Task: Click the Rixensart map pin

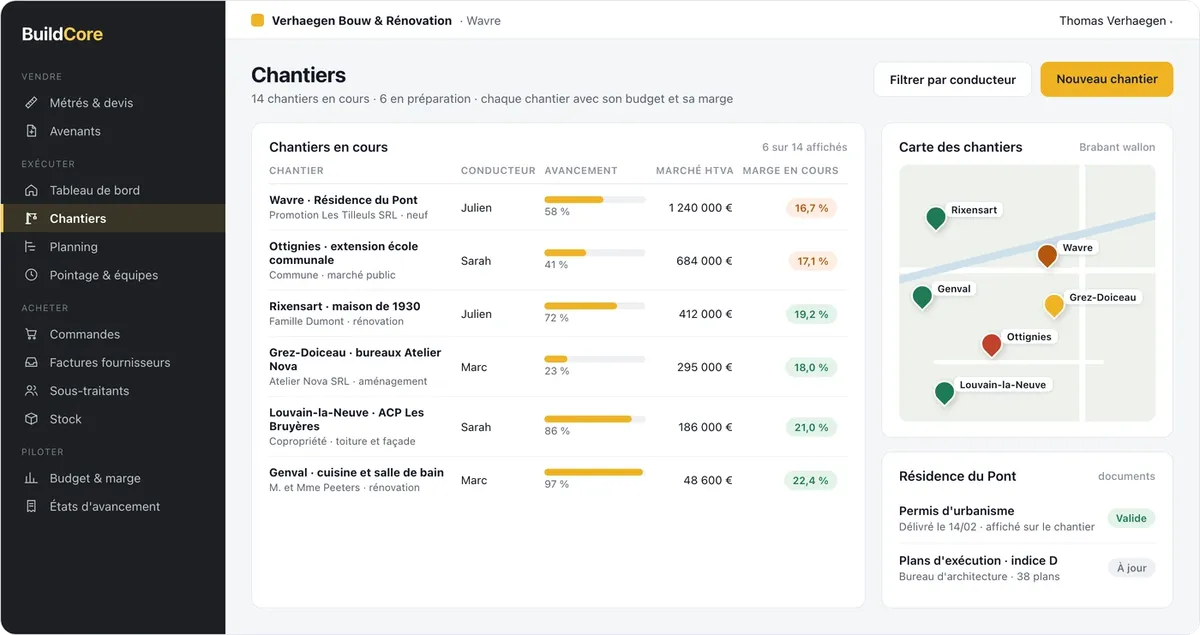Action: (x=936, y=218)
